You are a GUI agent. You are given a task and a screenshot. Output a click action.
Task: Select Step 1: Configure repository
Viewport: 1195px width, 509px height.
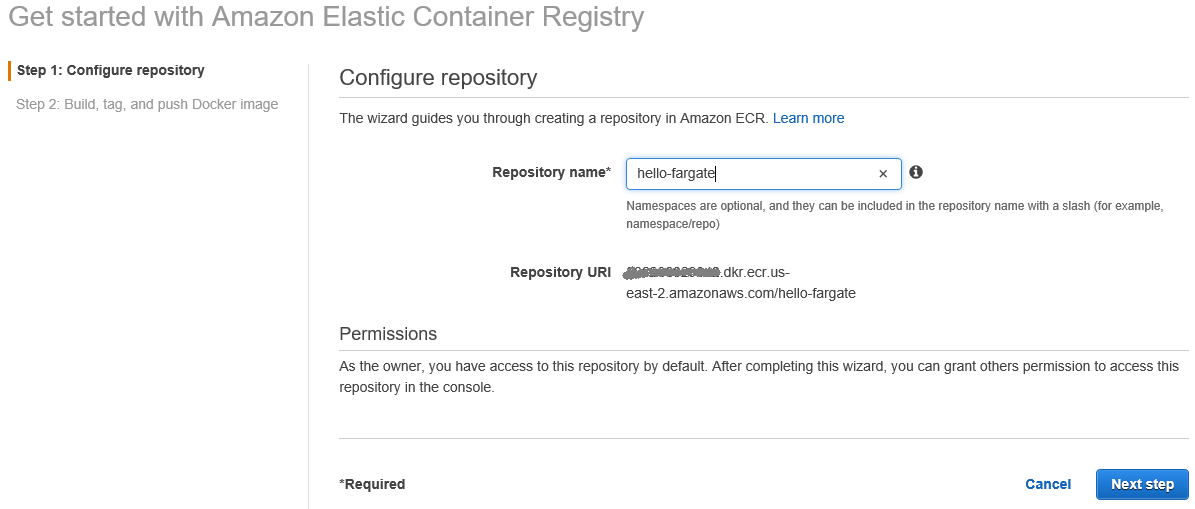pyautogui.click(x=111, y=70)
